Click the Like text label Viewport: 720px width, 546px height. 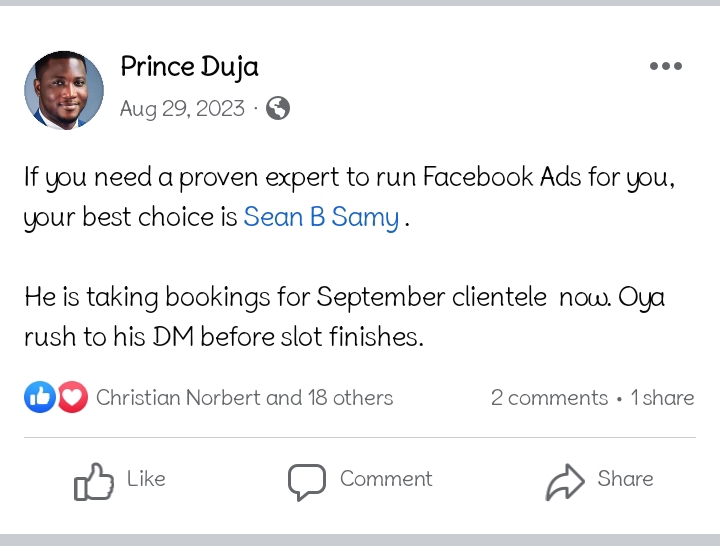tap(146, 479)
